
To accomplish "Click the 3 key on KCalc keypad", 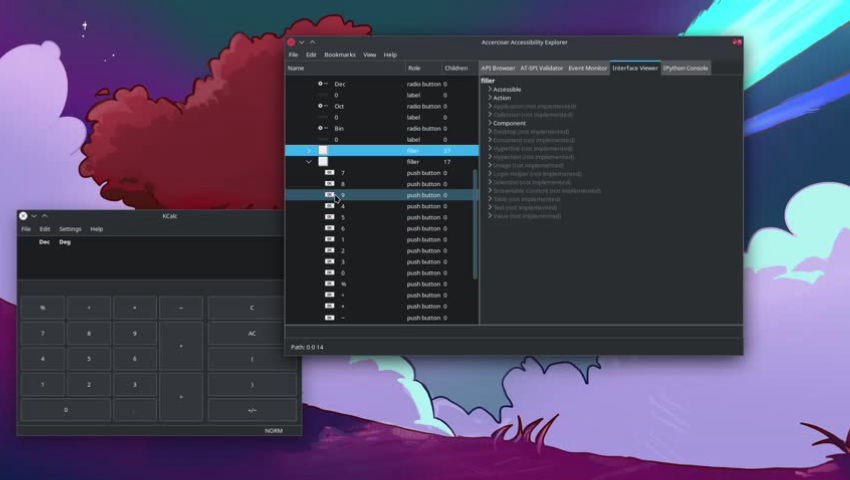I will 135,385.
